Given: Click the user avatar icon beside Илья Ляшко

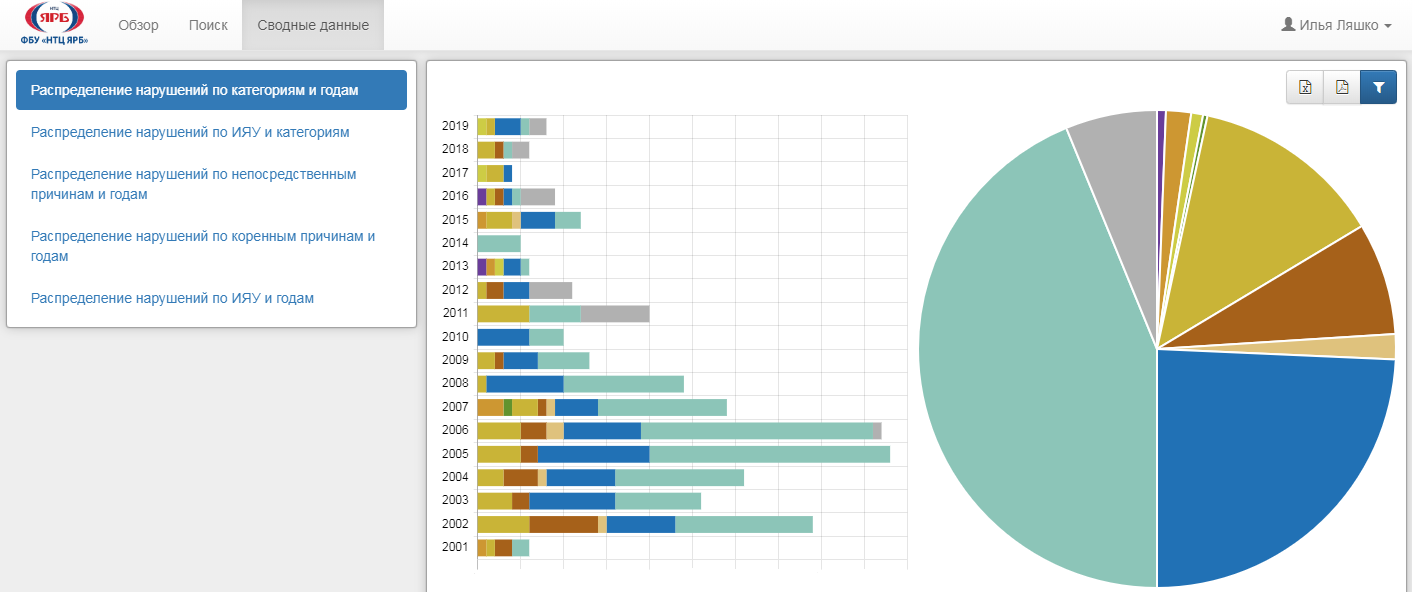Looking at the screenshot, I should click(1288, 25).
